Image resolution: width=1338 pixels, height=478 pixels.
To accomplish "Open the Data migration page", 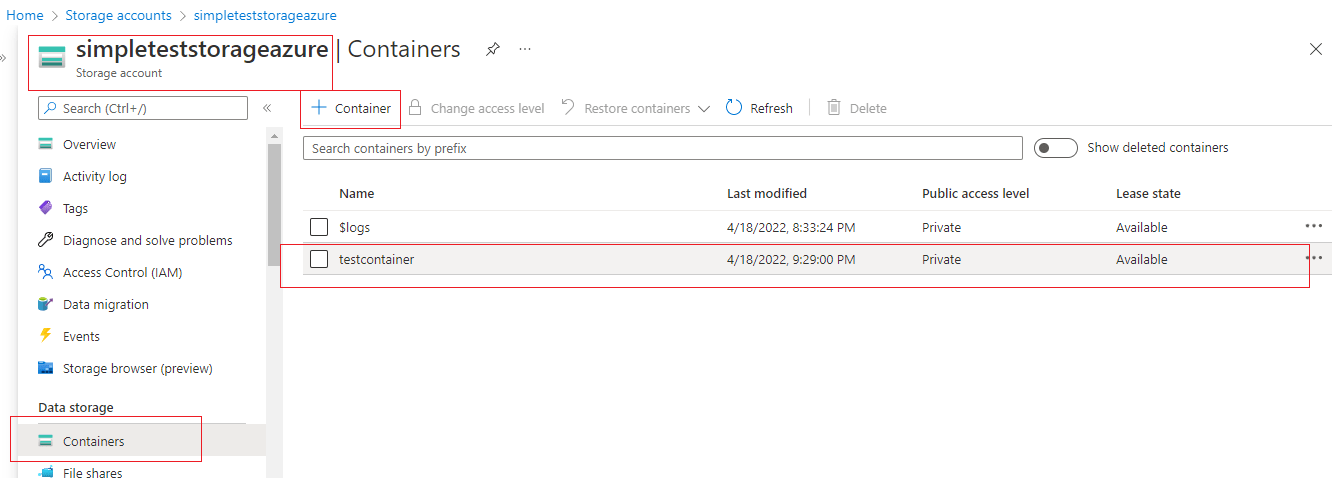I will pos(105,304).
